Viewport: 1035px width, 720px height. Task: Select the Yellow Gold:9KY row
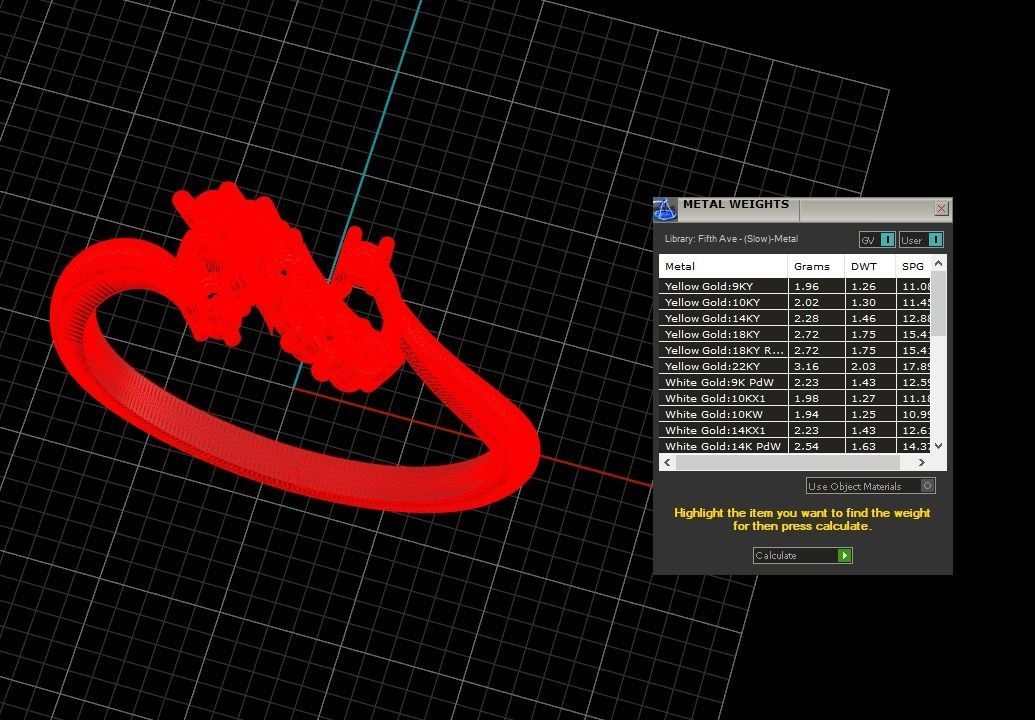pos(795,286)
